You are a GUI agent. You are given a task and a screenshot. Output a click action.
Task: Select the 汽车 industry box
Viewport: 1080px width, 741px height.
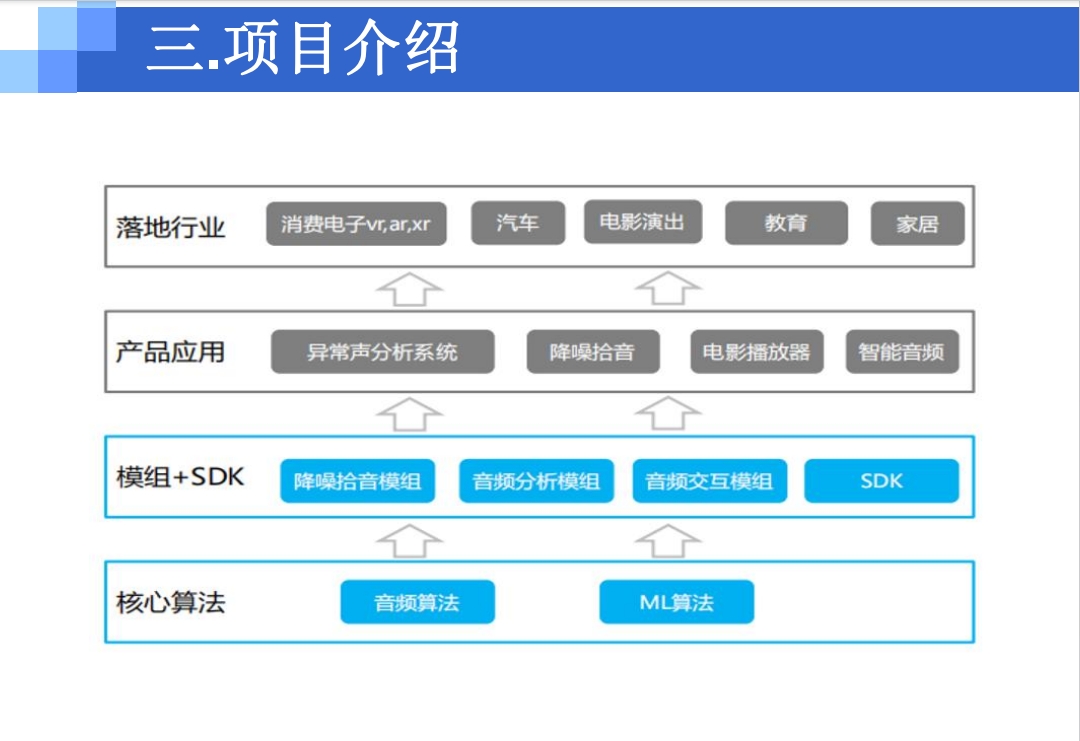coord(518,223)
